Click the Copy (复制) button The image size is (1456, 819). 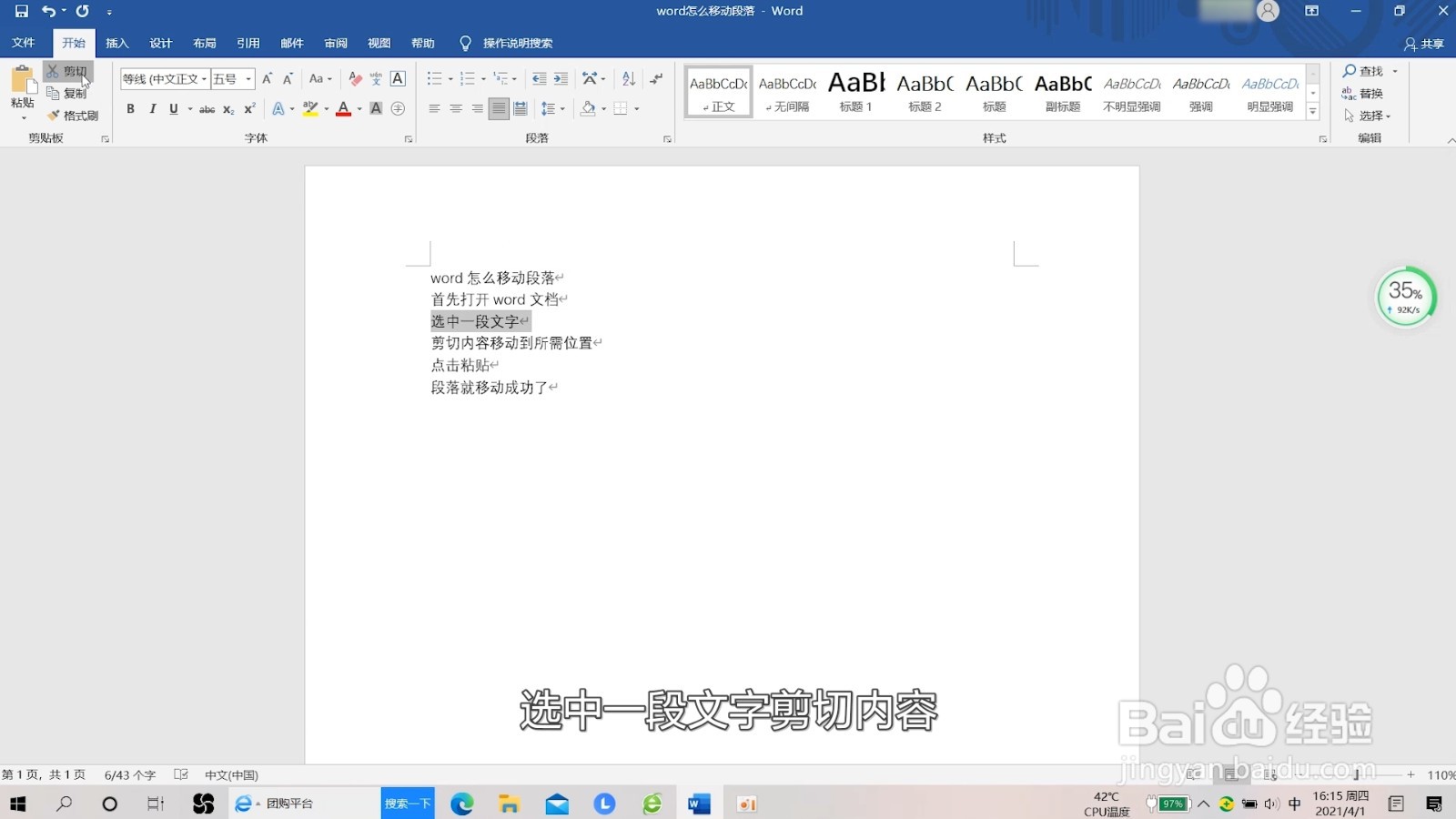pyautogui.click(x=67, y=93)
